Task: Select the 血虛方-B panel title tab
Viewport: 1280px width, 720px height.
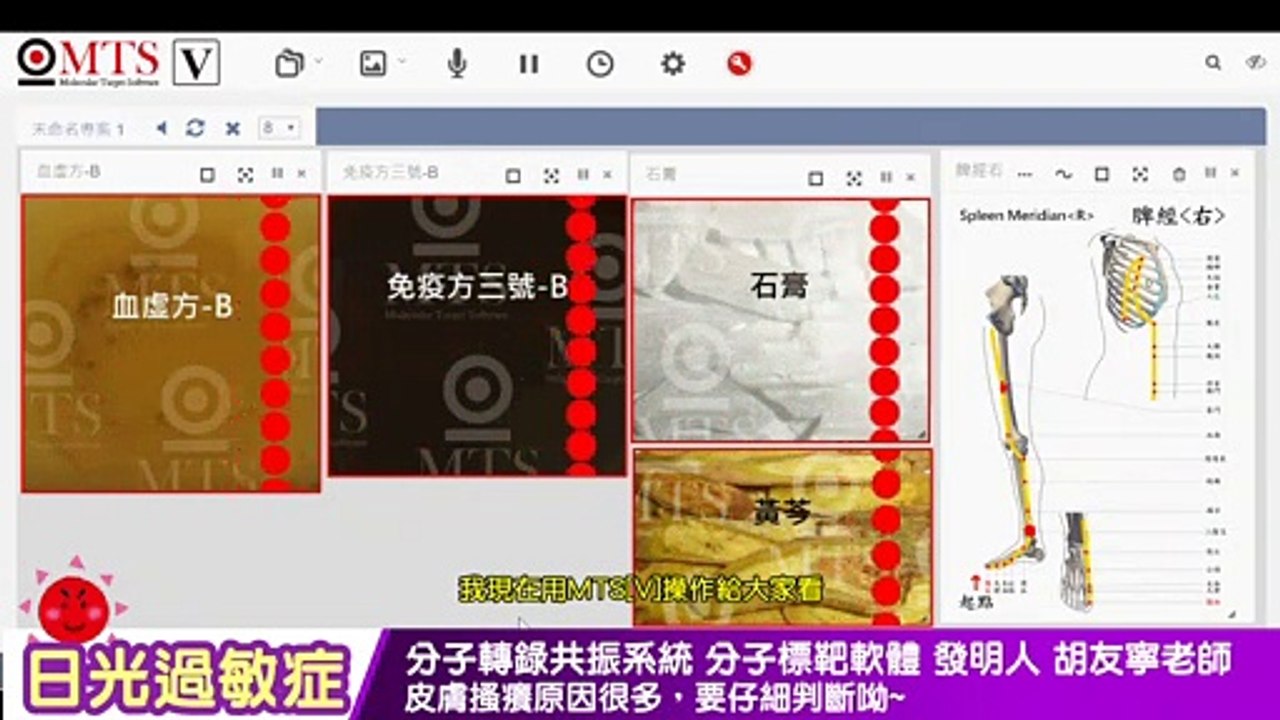Action: tap(68, 172)
